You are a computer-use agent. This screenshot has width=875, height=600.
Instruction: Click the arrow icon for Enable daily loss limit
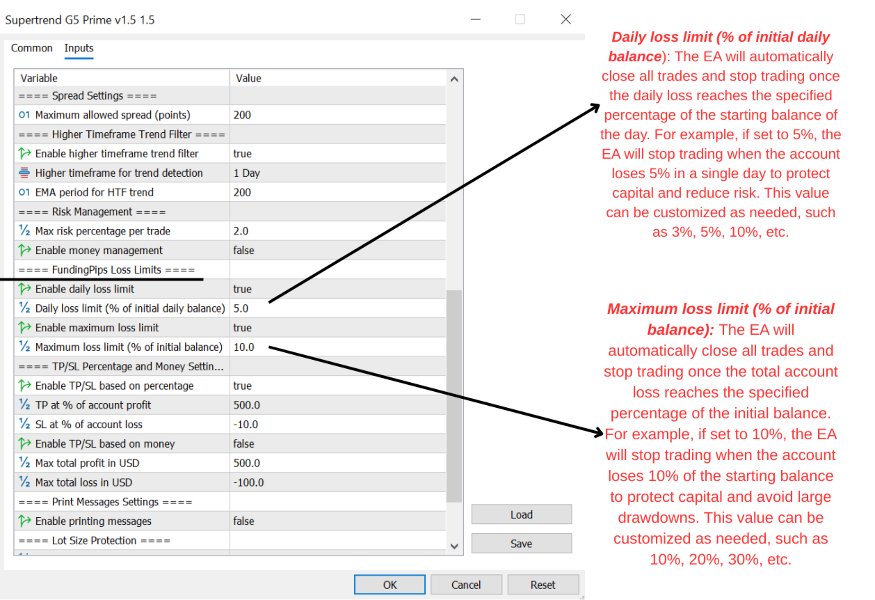tap(24, 289)
